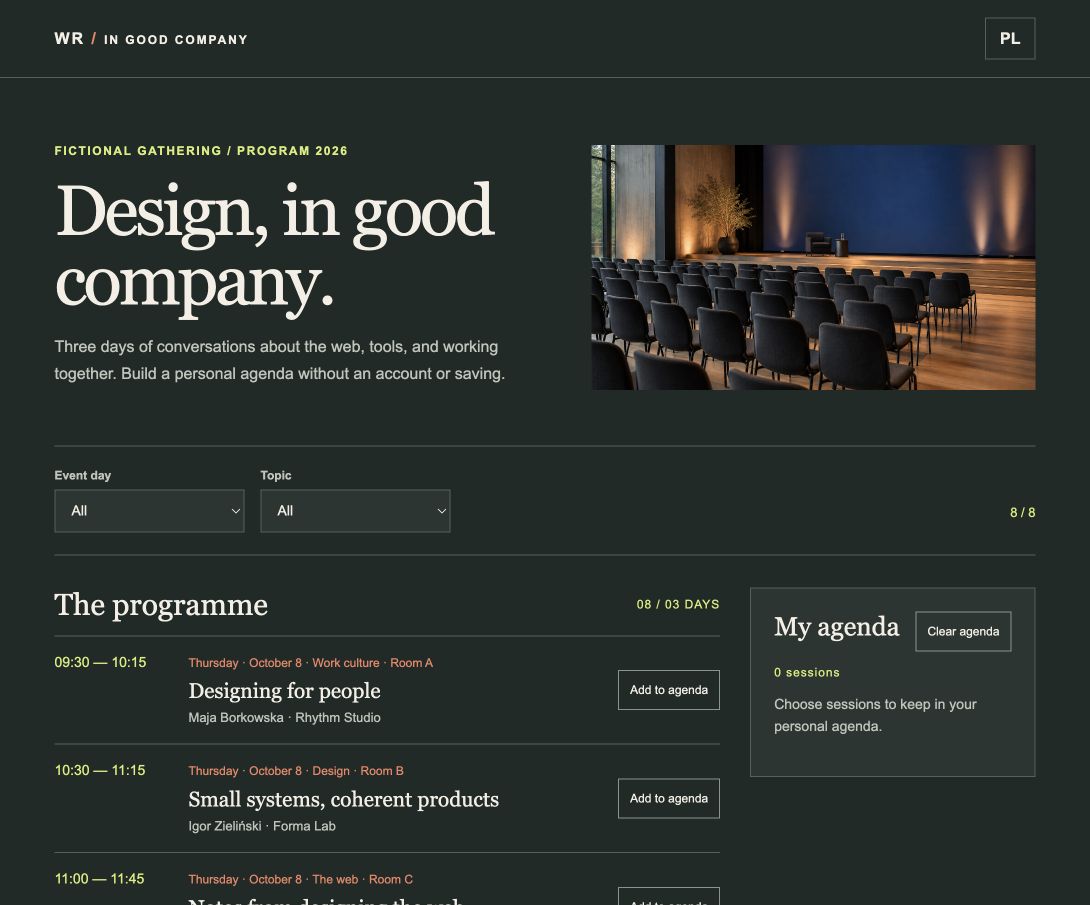The height and width of the screenshot is (905, 1090).
Task: Click the 09:30 — 10:15 time slot
Action: [x=101, y=662]
